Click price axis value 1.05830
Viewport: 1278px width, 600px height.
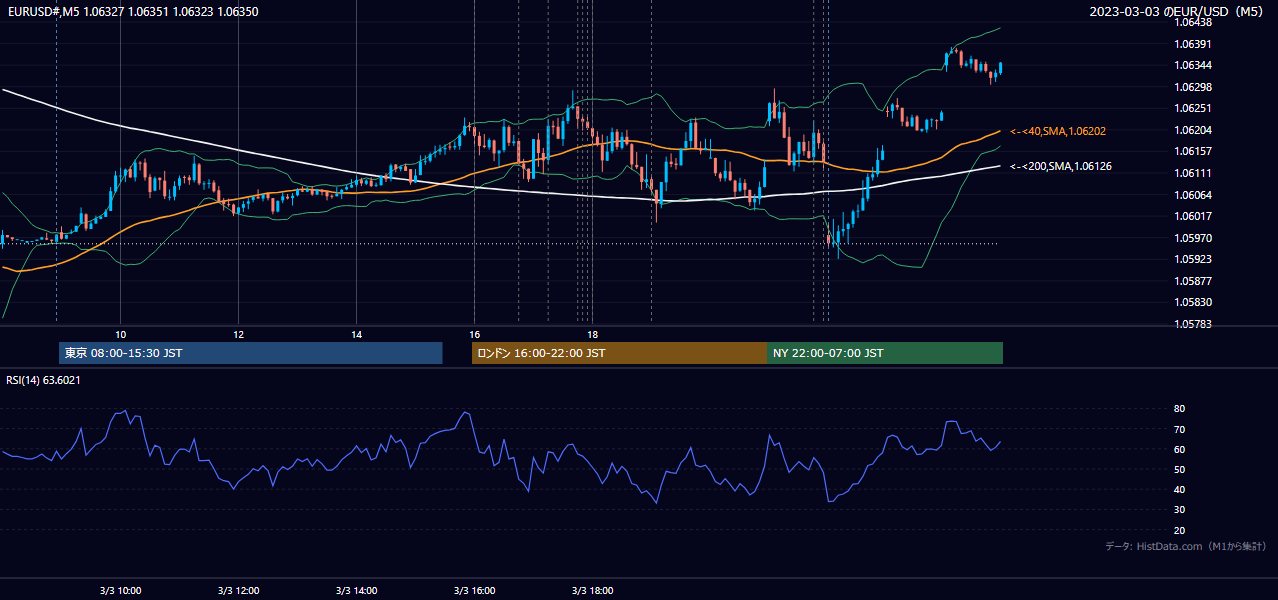tap(1192, 302)
